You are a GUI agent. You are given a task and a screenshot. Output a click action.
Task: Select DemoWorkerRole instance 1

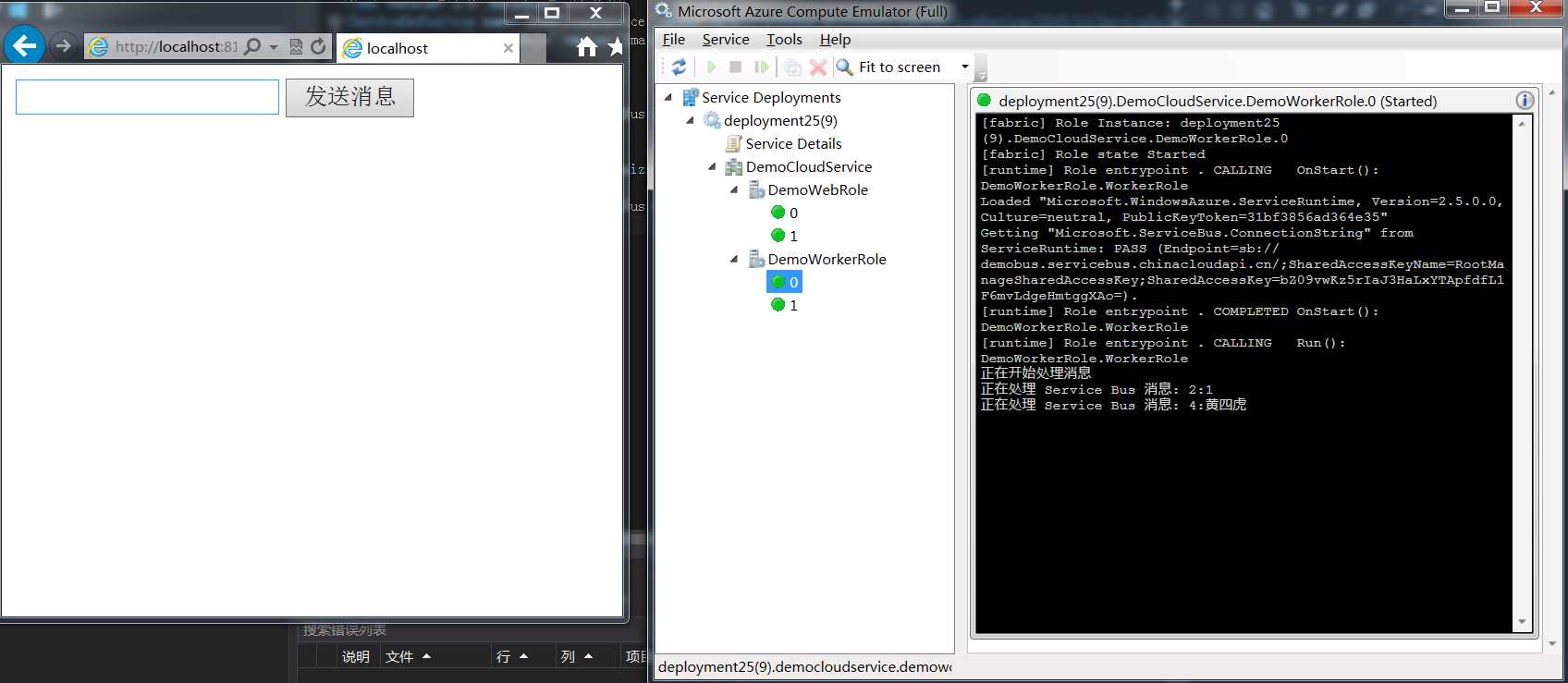[785, 305]
